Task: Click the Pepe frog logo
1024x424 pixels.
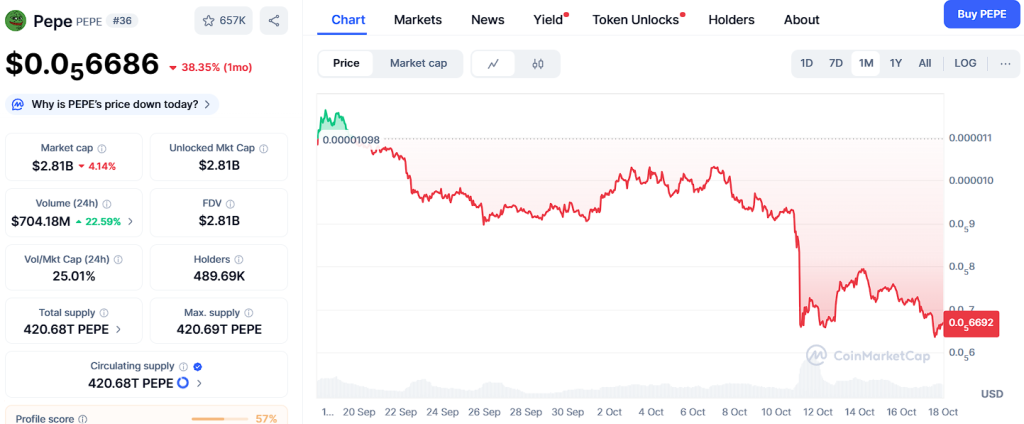Action: point(16,20)
